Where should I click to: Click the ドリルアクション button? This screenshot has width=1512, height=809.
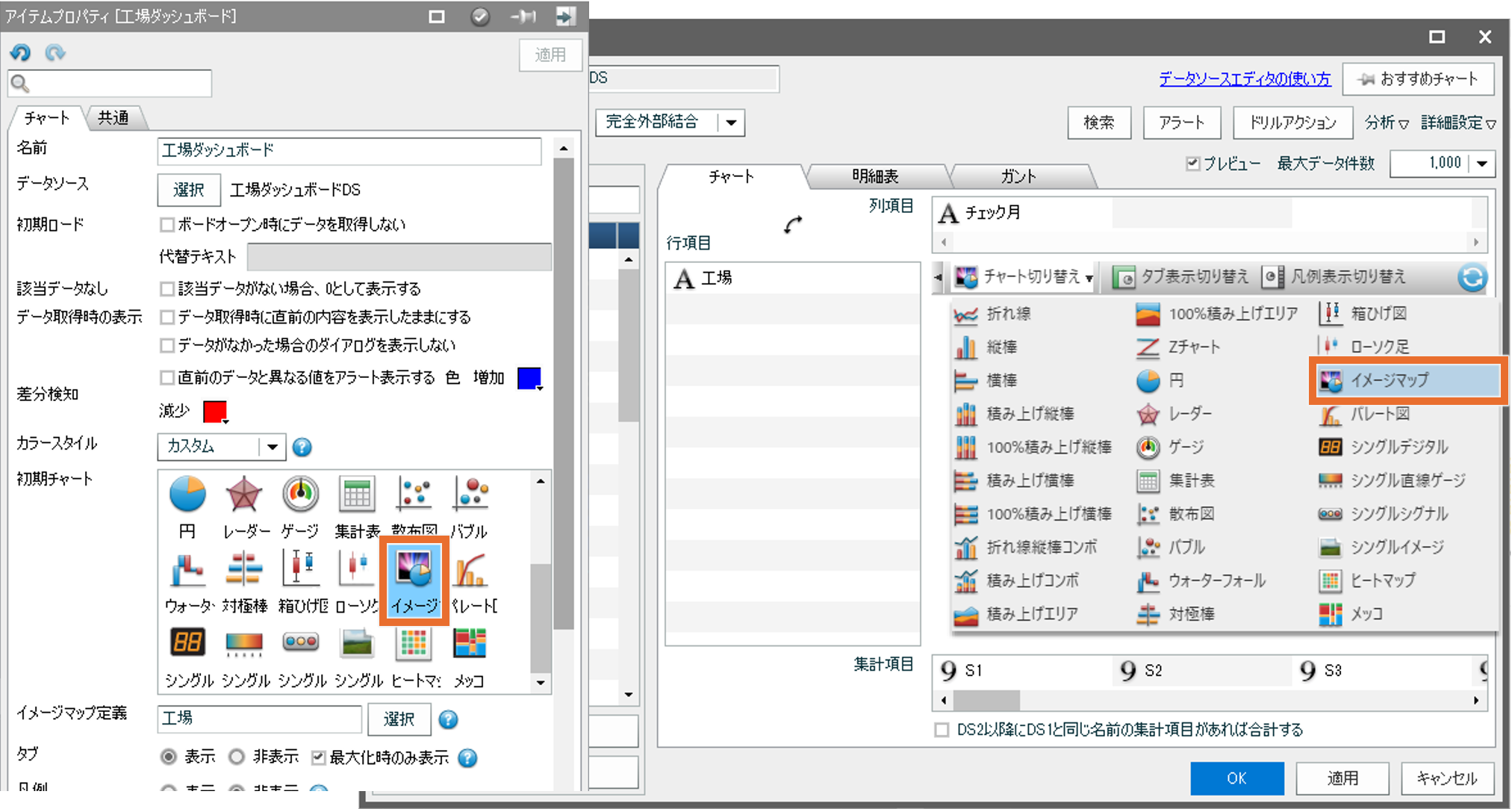[x=1292, y=123]
